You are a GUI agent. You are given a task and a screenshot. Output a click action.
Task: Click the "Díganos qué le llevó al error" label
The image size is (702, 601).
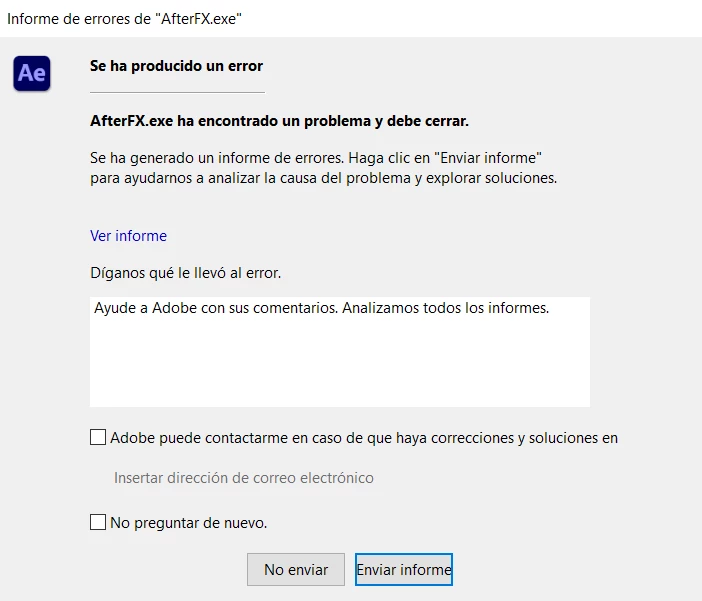[x=185, y=273]
